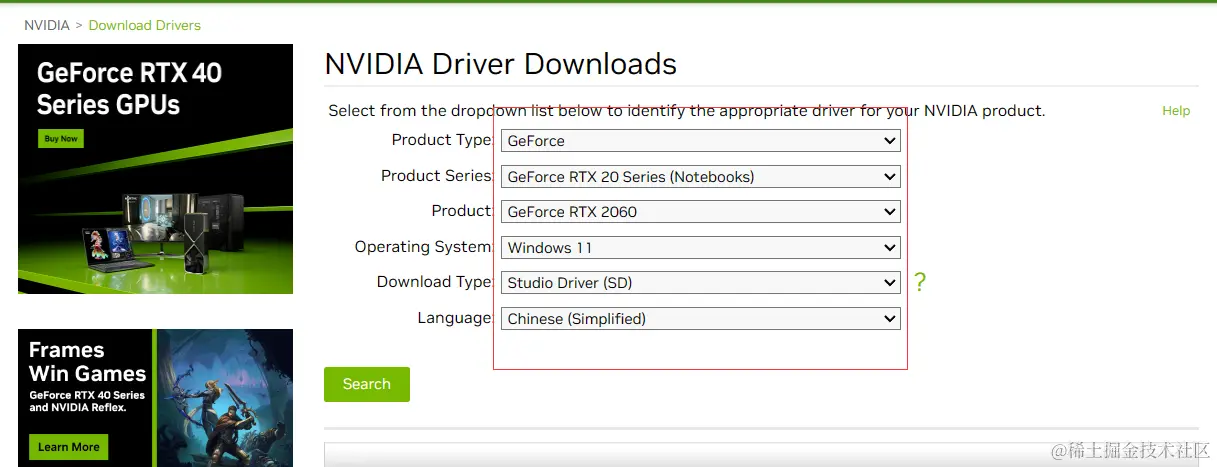Viewport: 1217px width, 467px height.
Task: Open the Download Type dropdown
Action: coord(700,283)
